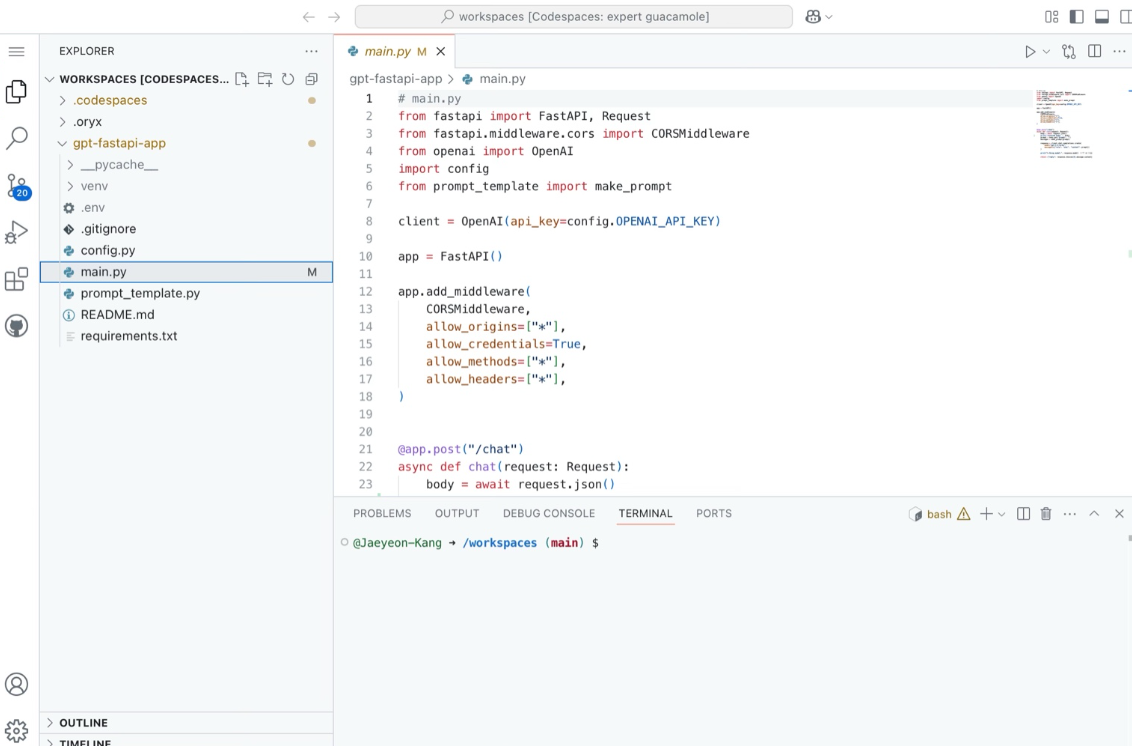Create a new file in the Explorer
The width and height of the screenshot is (1132, 746).
tap(242, 78)
